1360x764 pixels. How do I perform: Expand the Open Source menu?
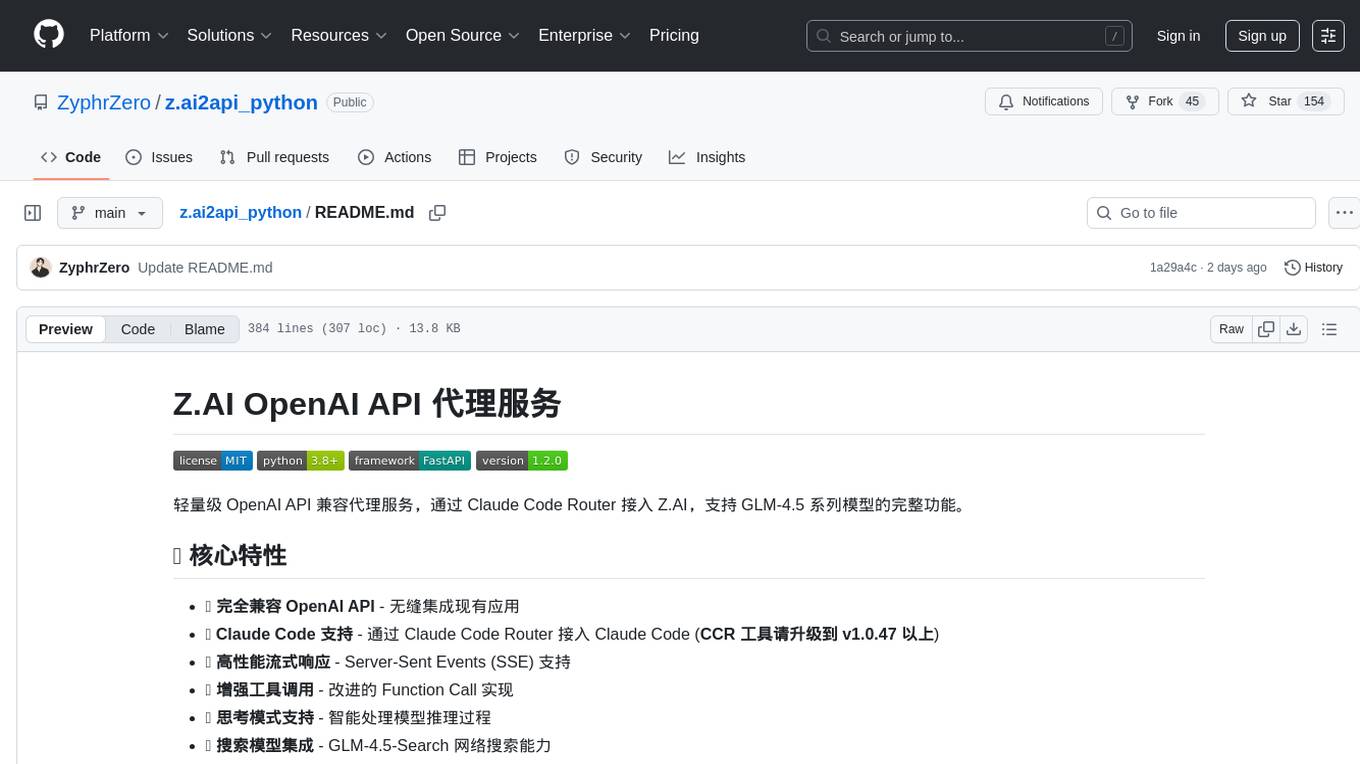click(463, 35)
